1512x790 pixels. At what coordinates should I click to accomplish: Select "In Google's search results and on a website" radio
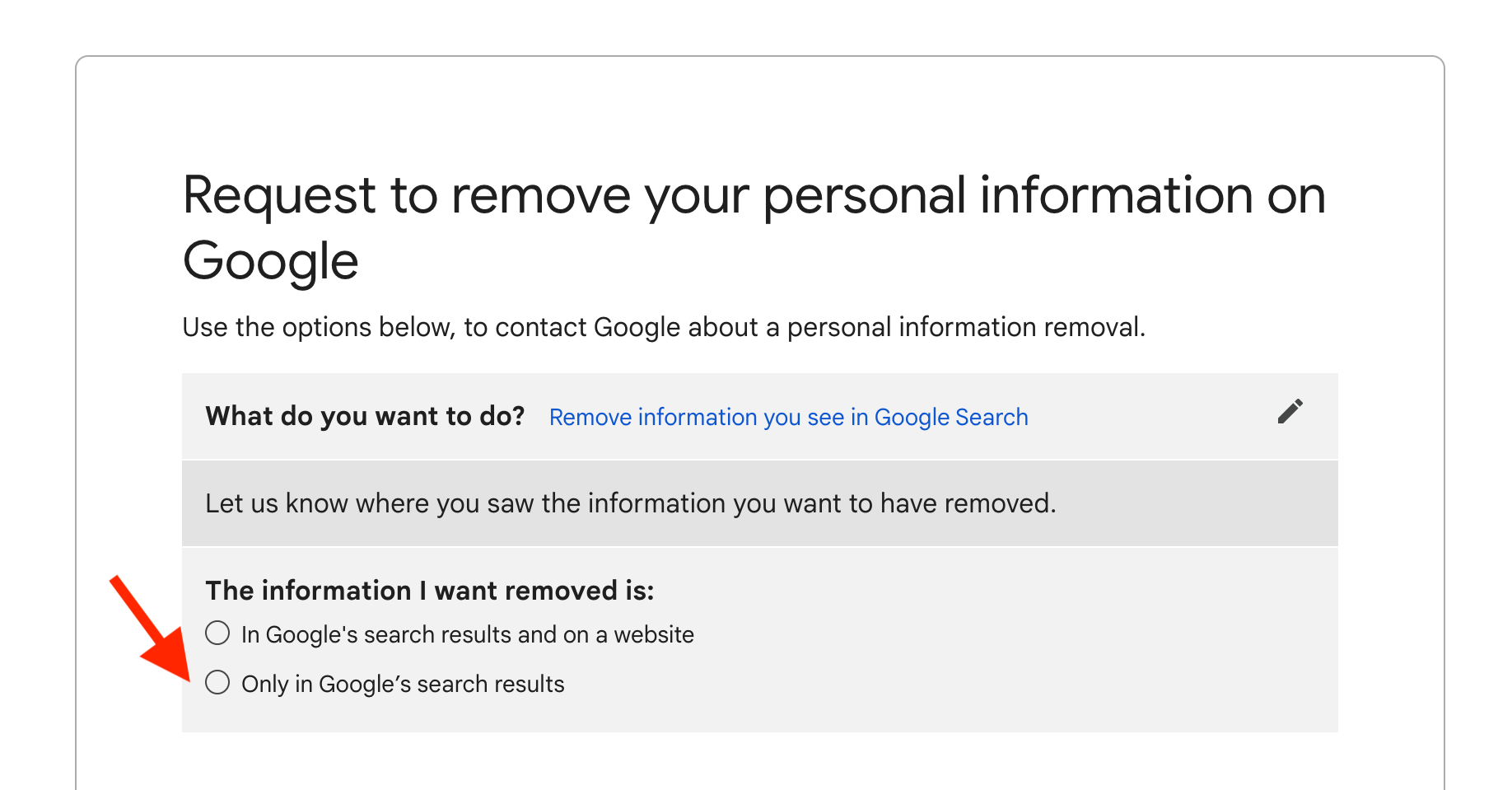coord(217,633)
